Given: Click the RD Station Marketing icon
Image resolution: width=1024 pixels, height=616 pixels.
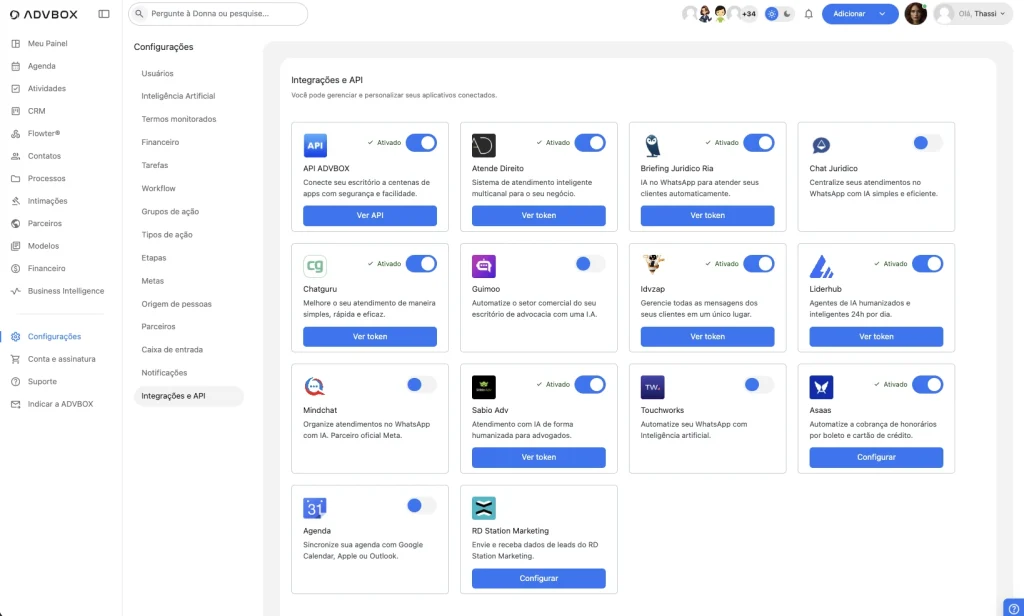Looking at the screenshot, I should point(484,508).
